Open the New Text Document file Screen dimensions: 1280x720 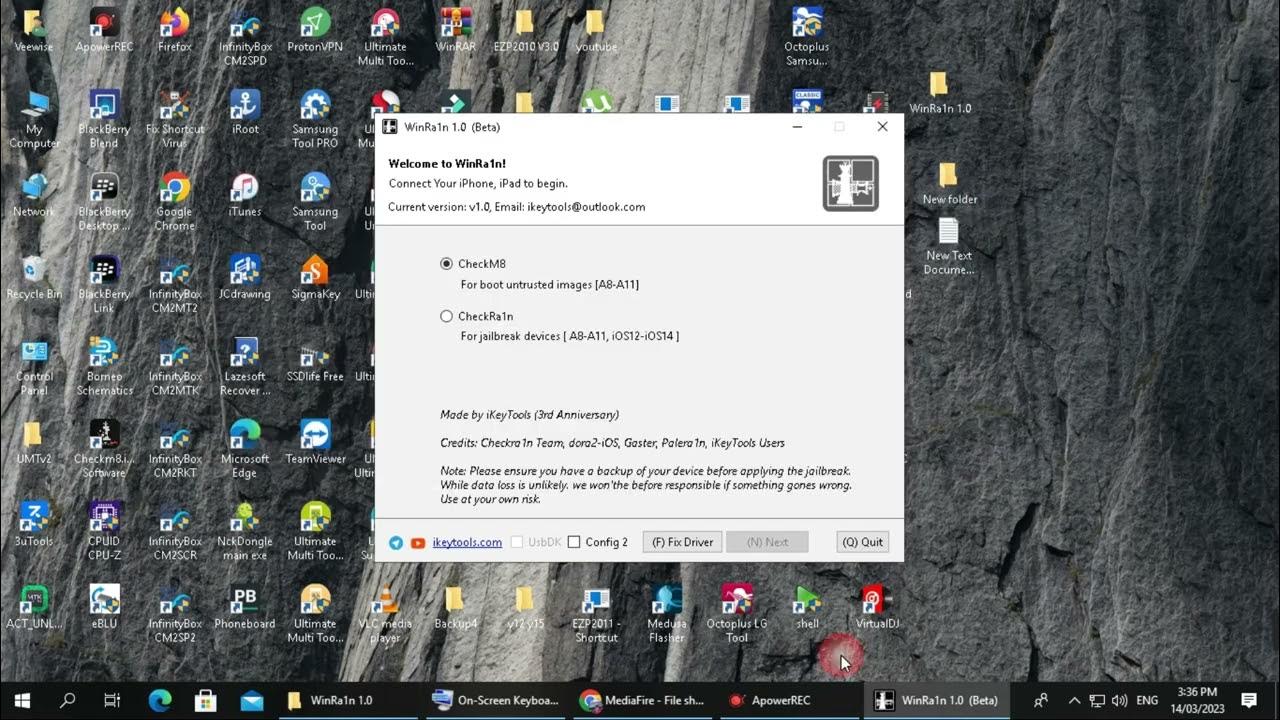(948, 248)
